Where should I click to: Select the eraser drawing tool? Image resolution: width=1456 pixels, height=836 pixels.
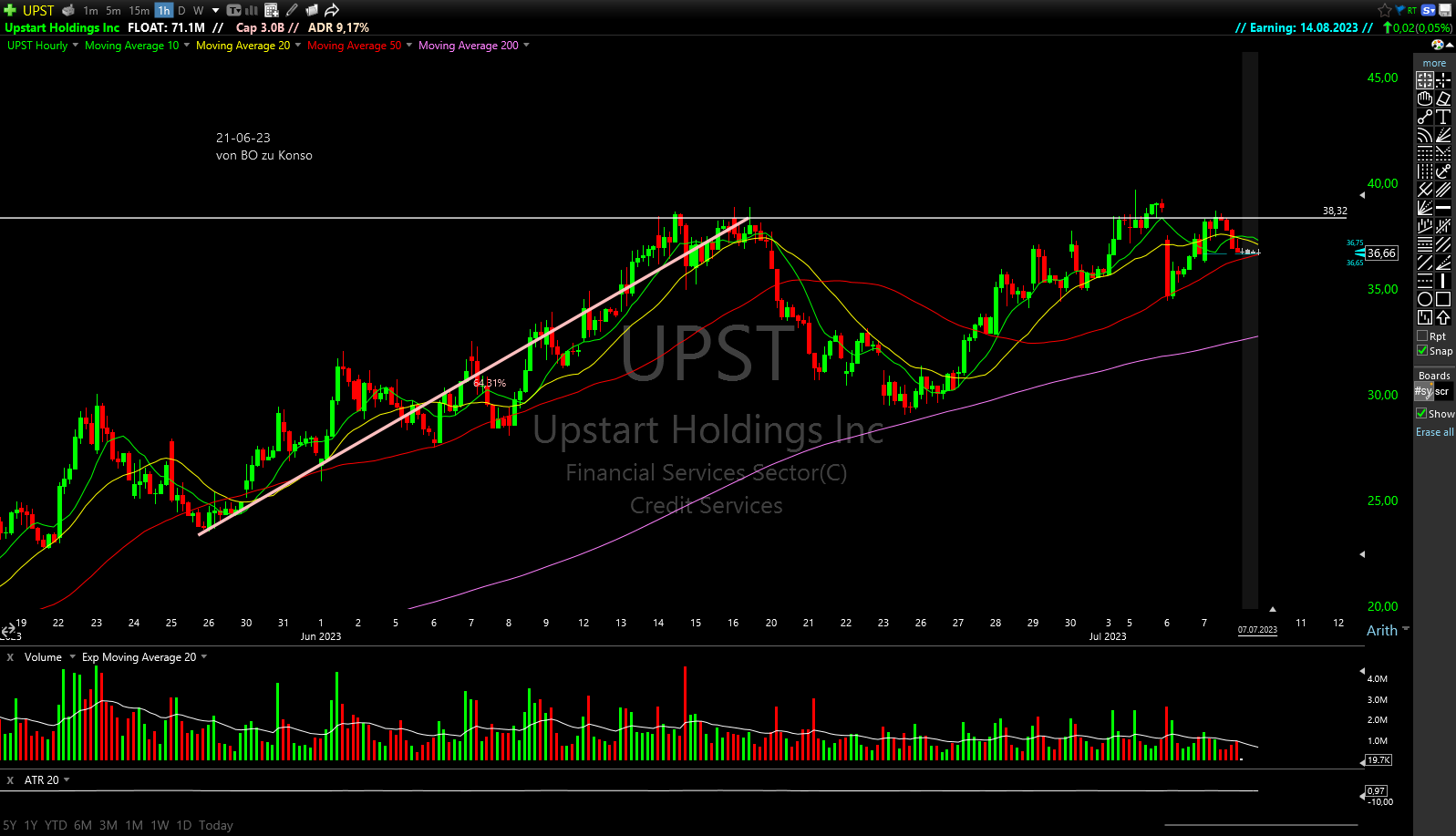(x=1443, y=98)
